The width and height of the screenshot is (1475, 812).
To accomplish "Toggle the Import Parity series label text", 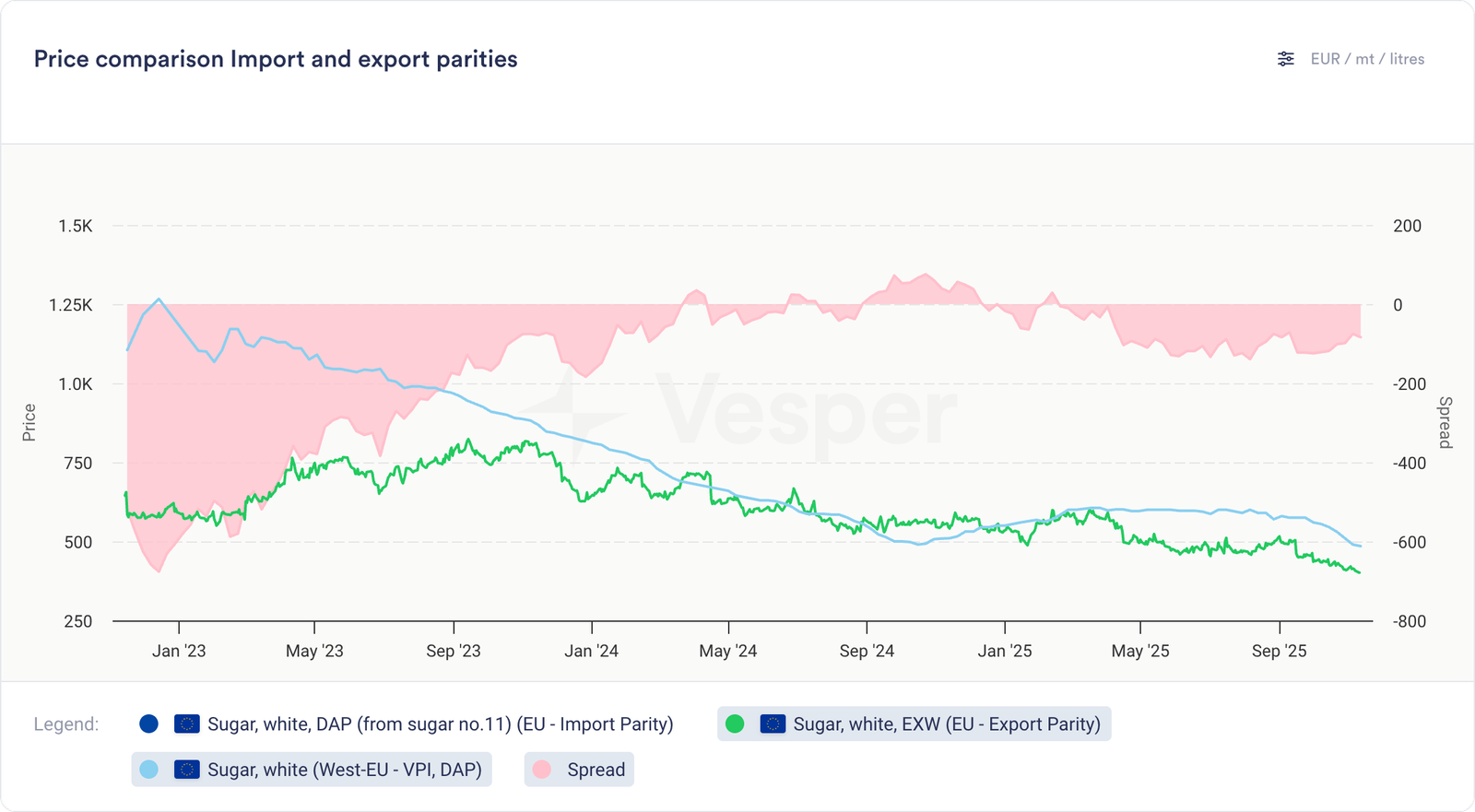I will click(440, 724).
